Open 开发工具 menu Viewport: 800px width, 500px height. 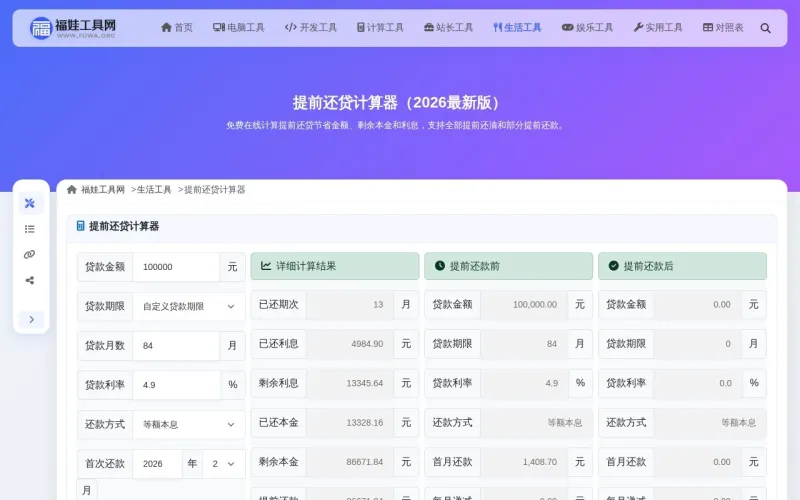tap(310, 28)
